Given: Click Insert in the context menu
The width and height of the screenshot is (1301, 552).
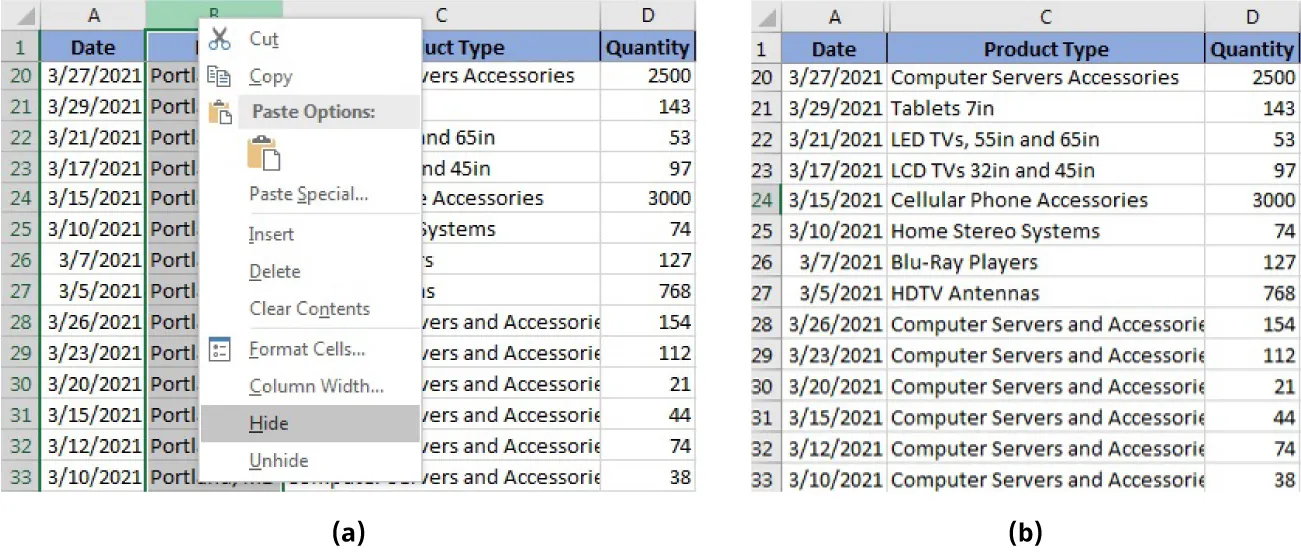Looking at the screenshot, I should [x=271, y=234].
